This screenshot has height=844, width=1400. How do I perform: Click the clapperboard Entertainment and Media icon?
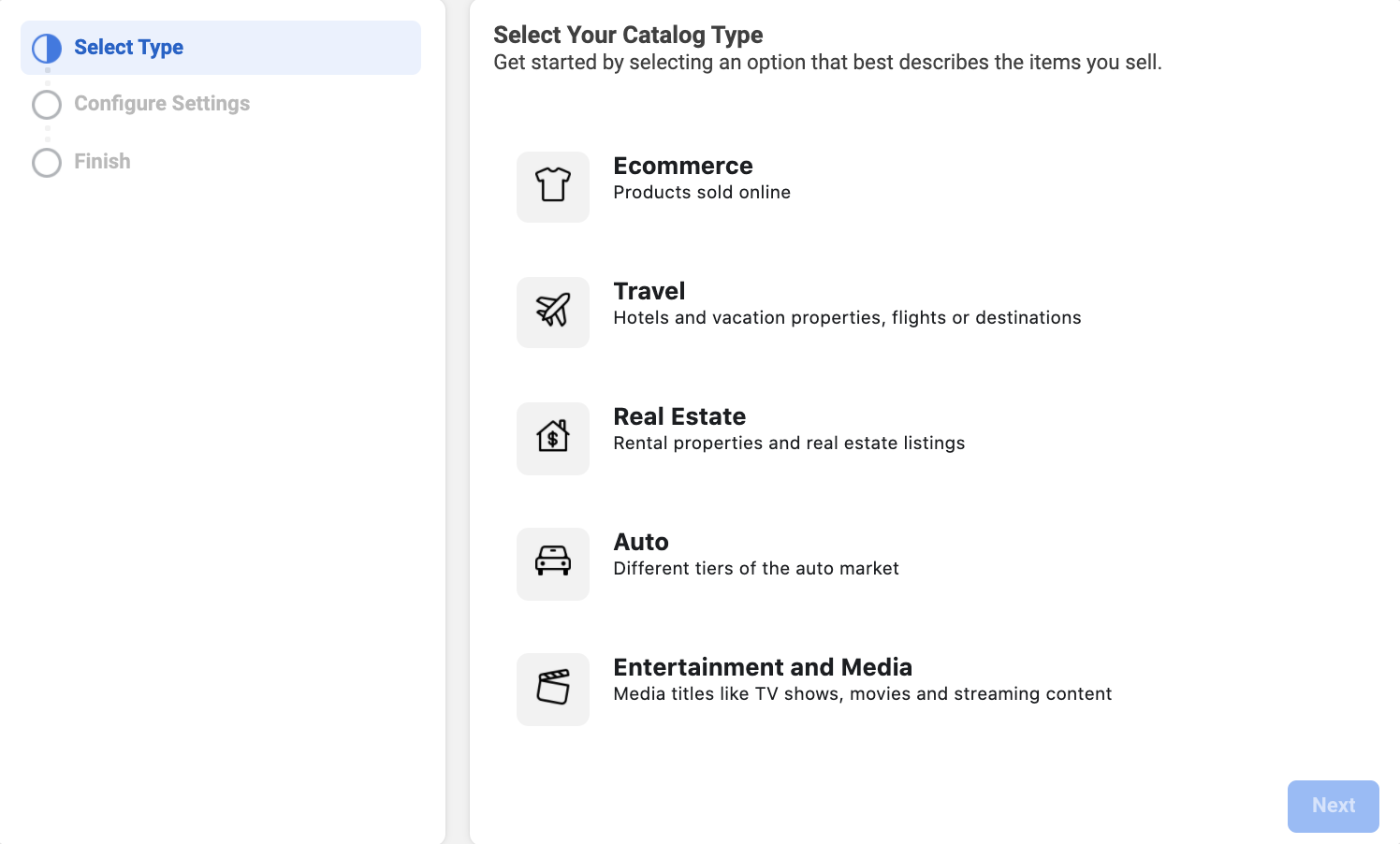(552, 688)
